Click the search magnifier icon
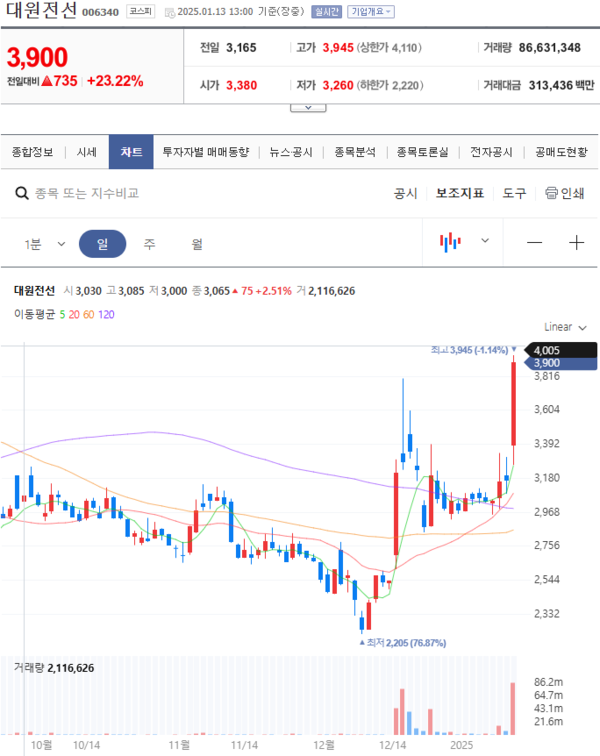This screenshot has width=600, height=756. pos(22,193)
